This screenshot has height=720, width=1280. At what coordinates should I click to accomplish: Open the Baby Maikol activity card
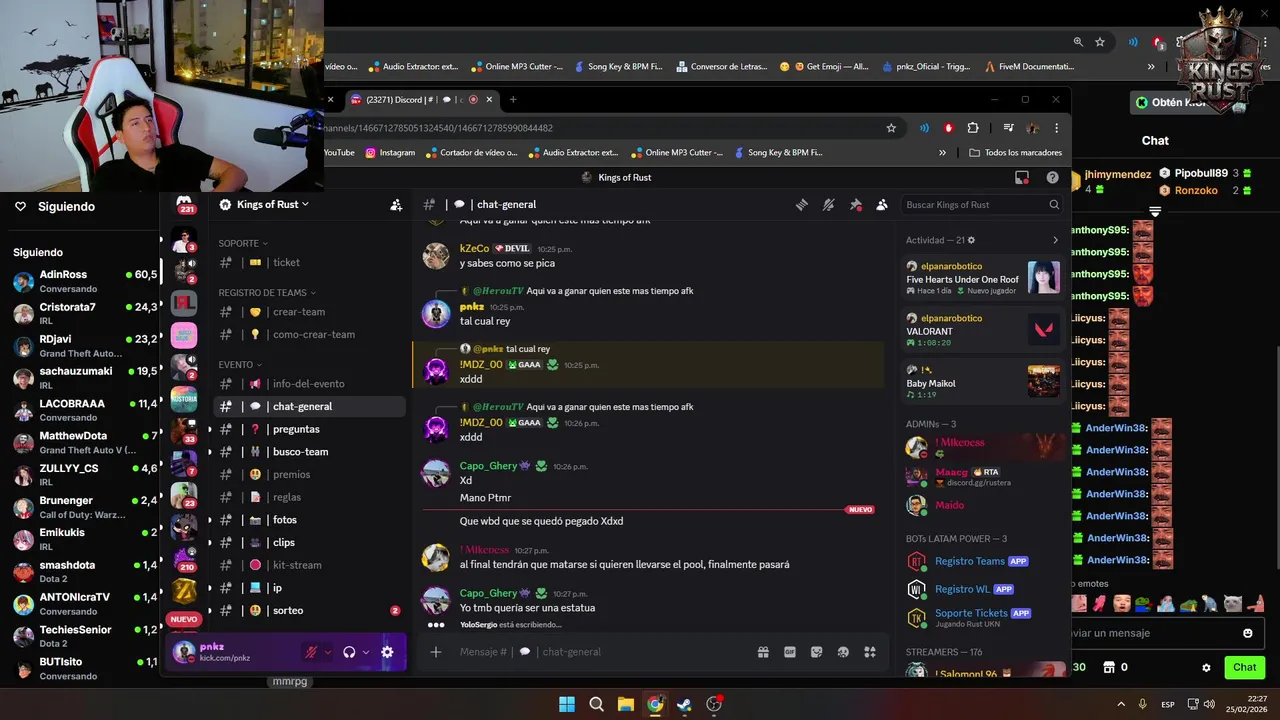point(982,382)
